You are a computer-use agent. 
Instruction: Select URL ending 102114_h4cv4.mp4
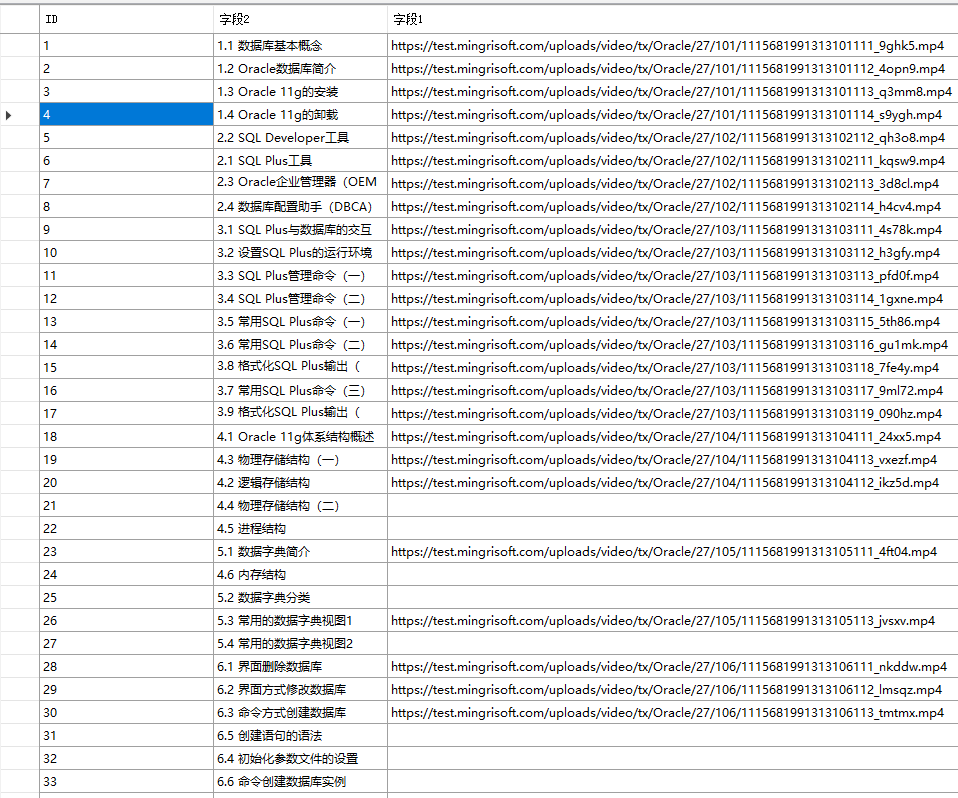click(x=673, y=207)
